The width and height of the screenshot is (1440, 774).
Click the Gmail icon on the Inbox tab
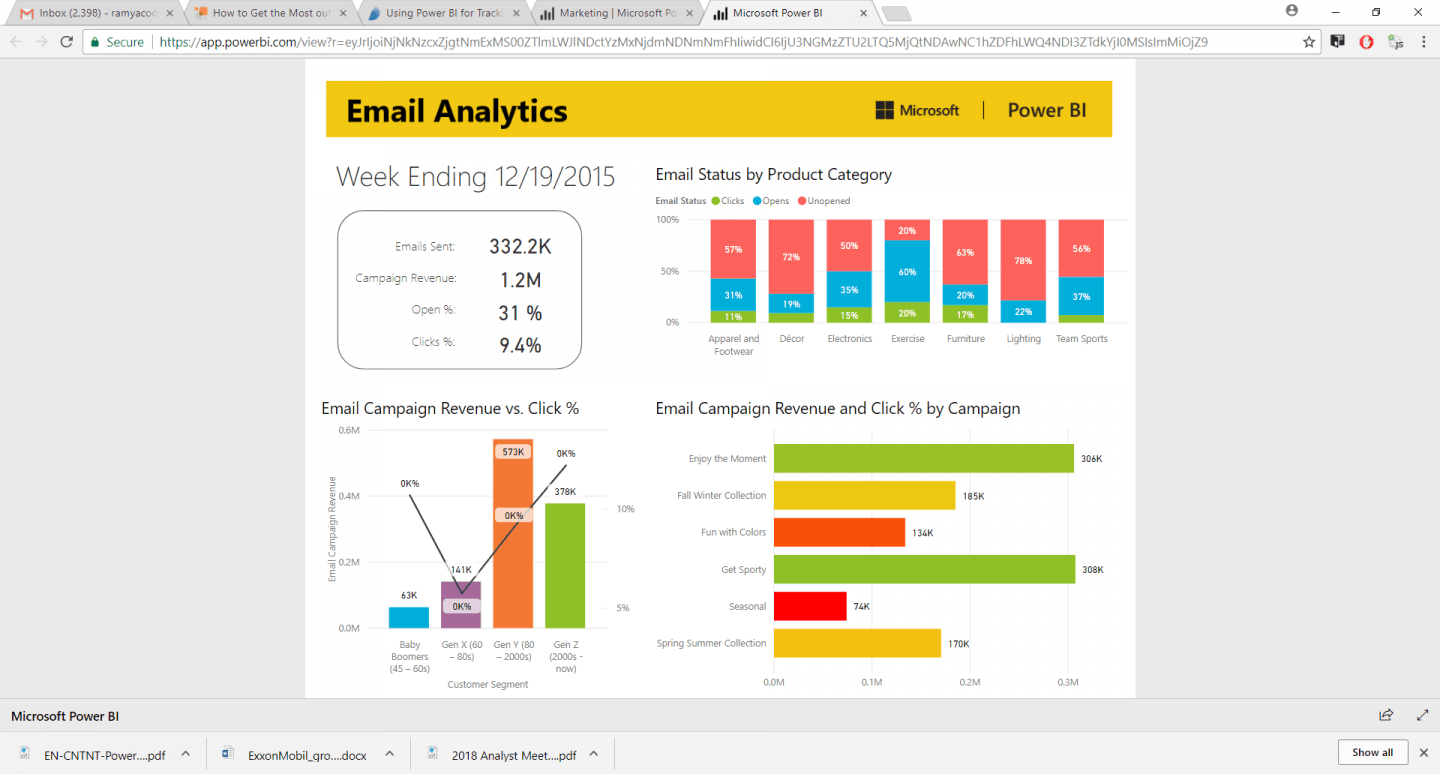click(25, 14)
